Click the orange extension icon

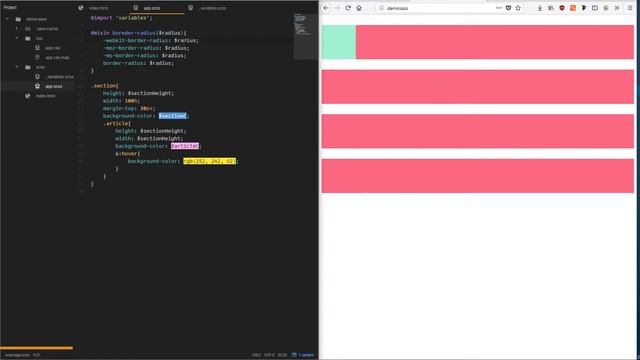click(573, 8)
